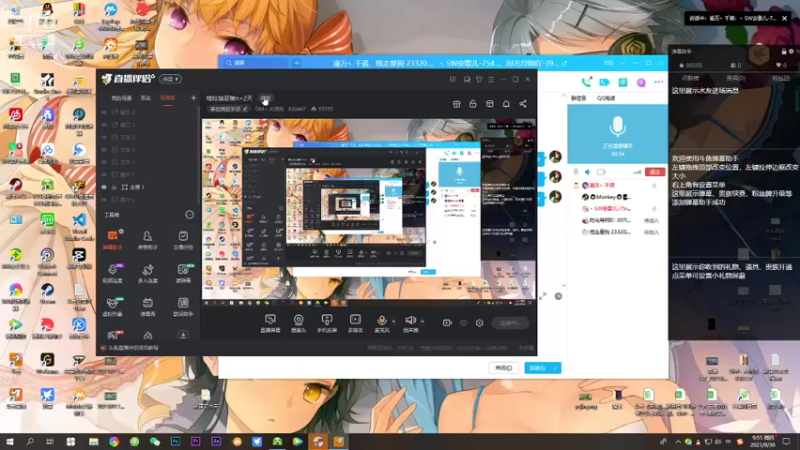800x450 pixels.
Task: Click the mode pill beside 直播伴侣 logo
Action: (170, 79)
